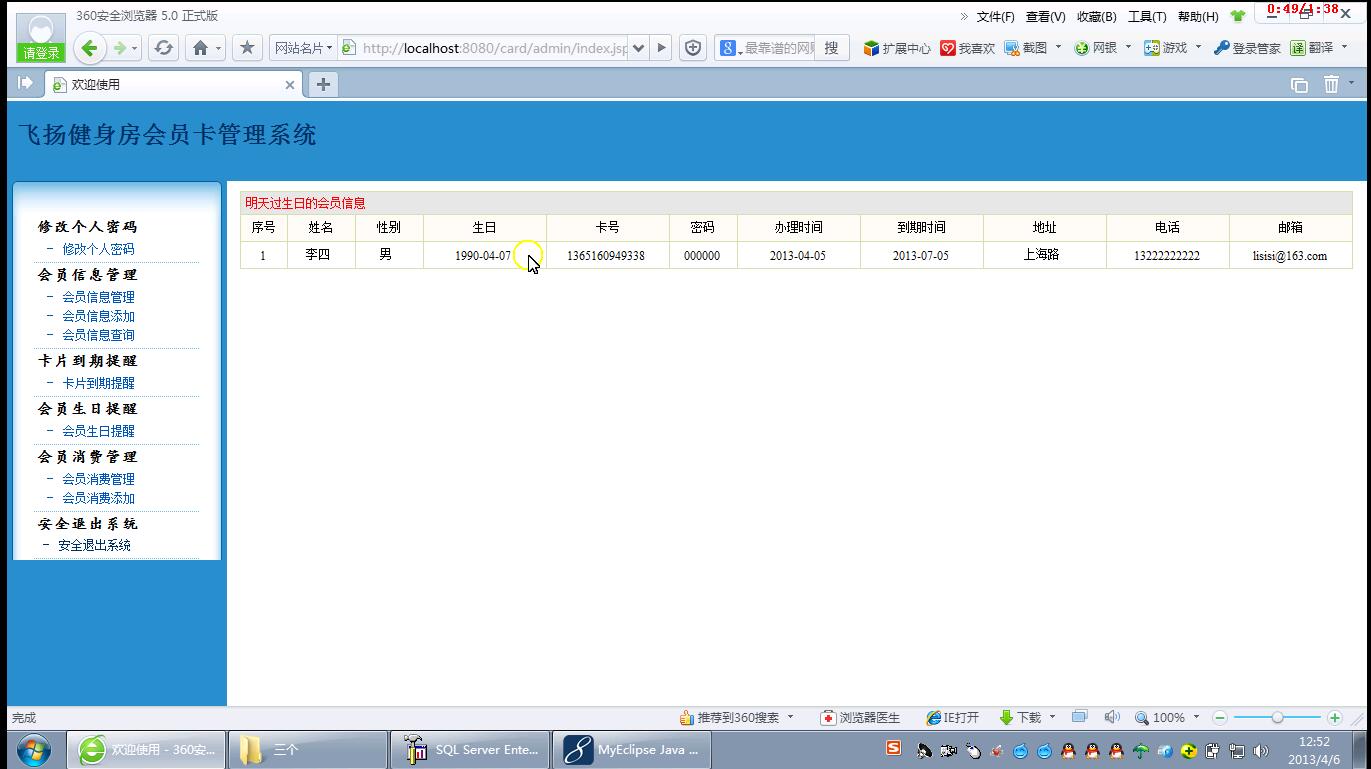
Task: Click the Sogou input method tray icon
Action: click(x=894, y=749)
